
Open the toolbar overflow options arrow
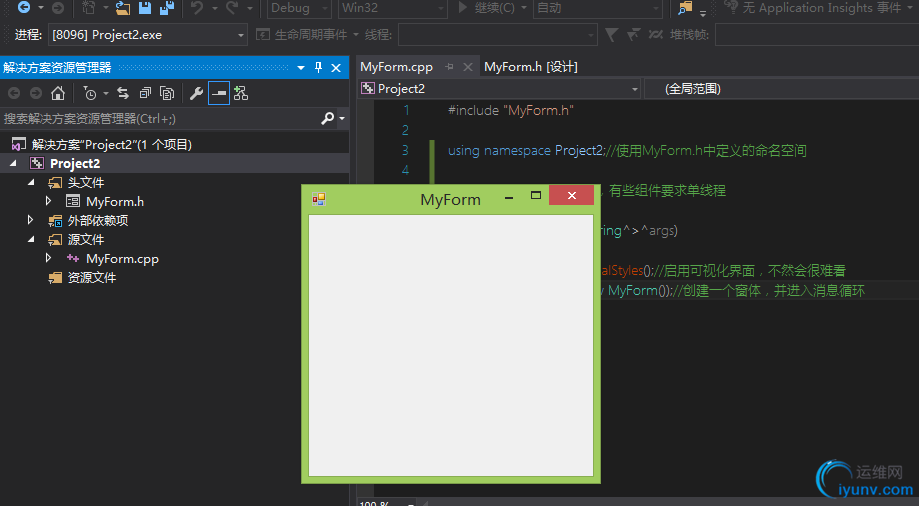tap(703, 11)
